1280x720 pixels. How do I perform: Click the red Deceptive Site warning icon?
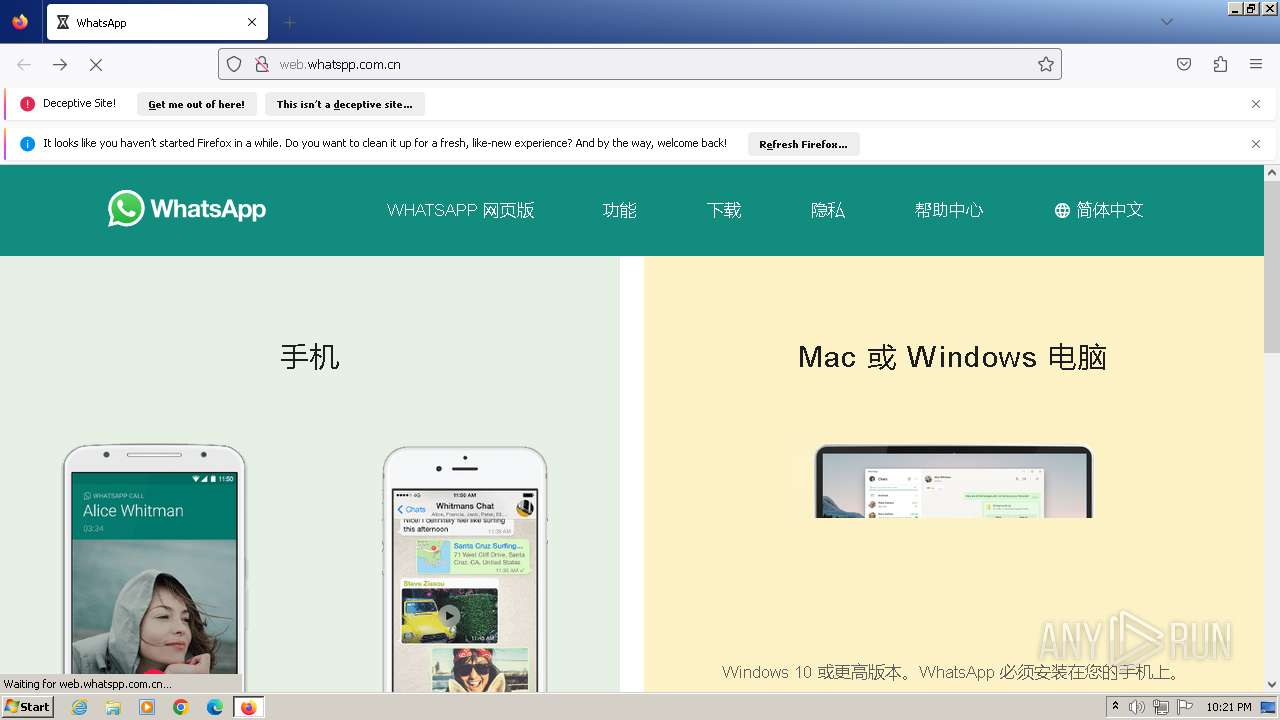point(27,104)
